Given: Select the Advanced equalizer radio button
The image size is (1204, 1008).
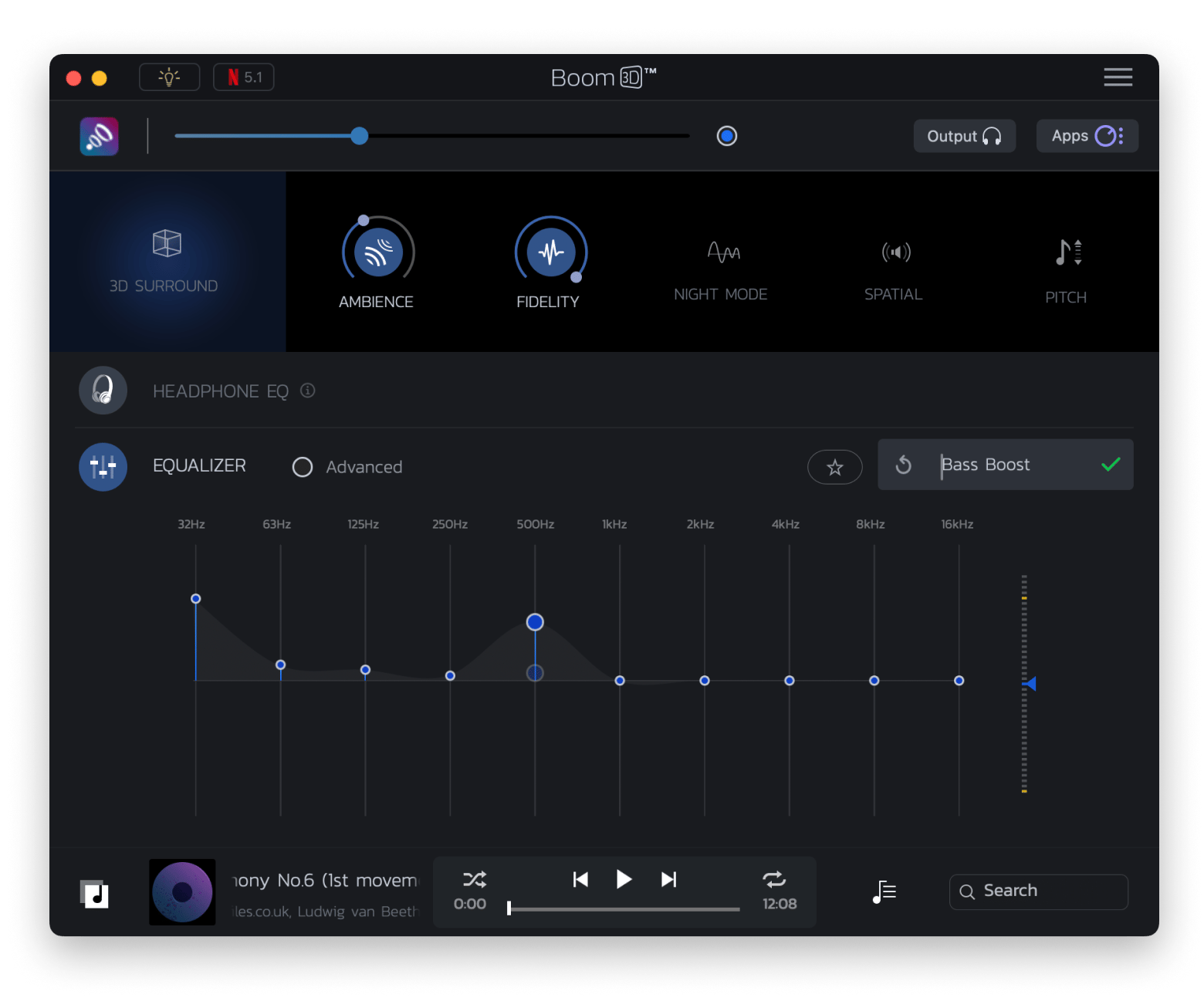Looking at the screenshot, I should 303,467.
